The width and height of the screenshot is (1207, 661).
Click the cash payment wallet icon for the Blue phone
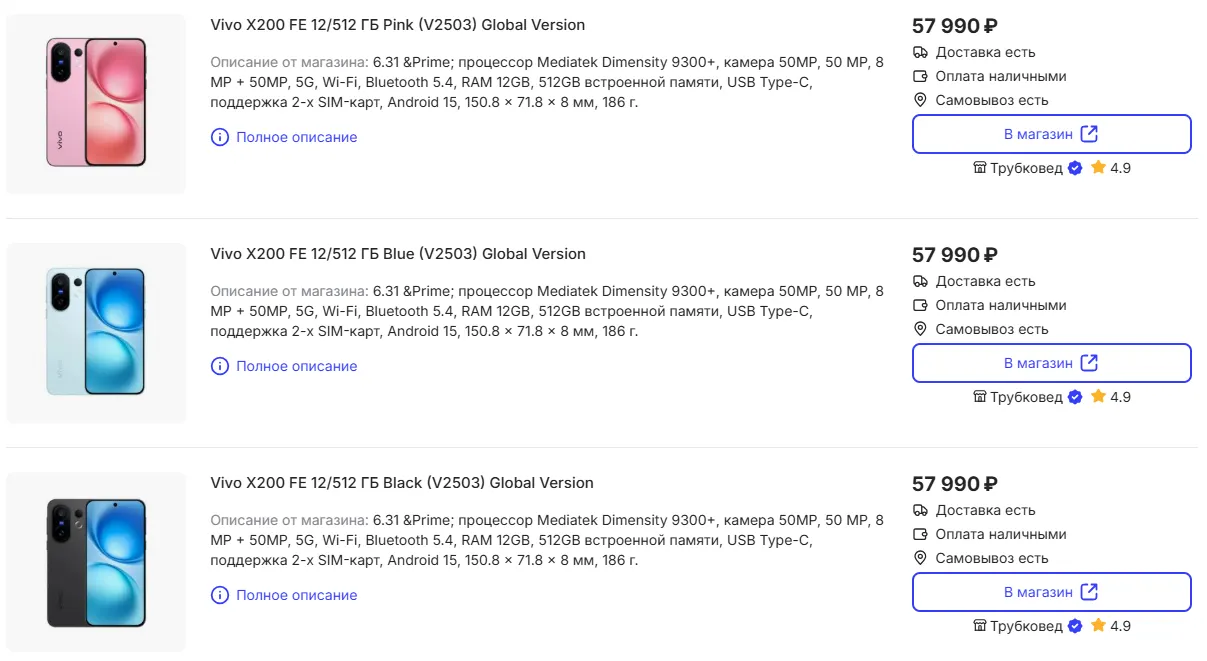pos(921,305)
